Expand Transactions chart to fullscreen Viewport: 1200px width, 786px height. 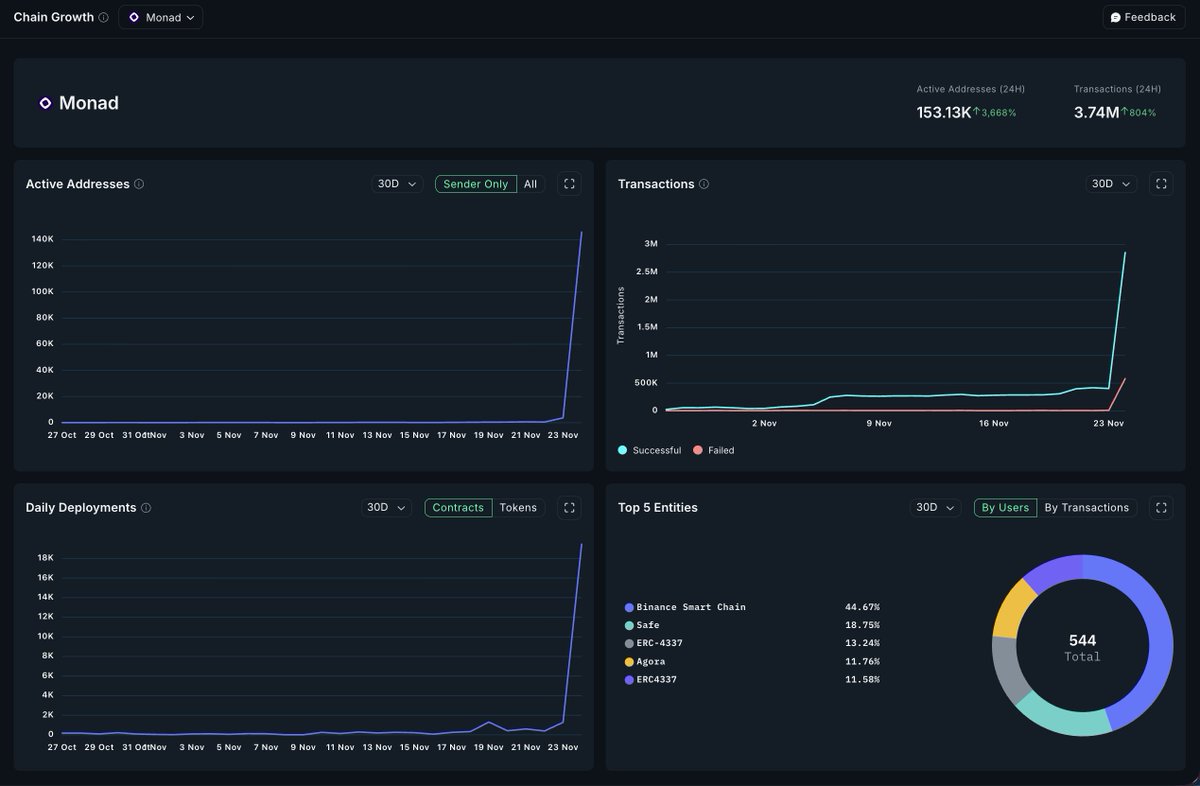coord(1161,184)
